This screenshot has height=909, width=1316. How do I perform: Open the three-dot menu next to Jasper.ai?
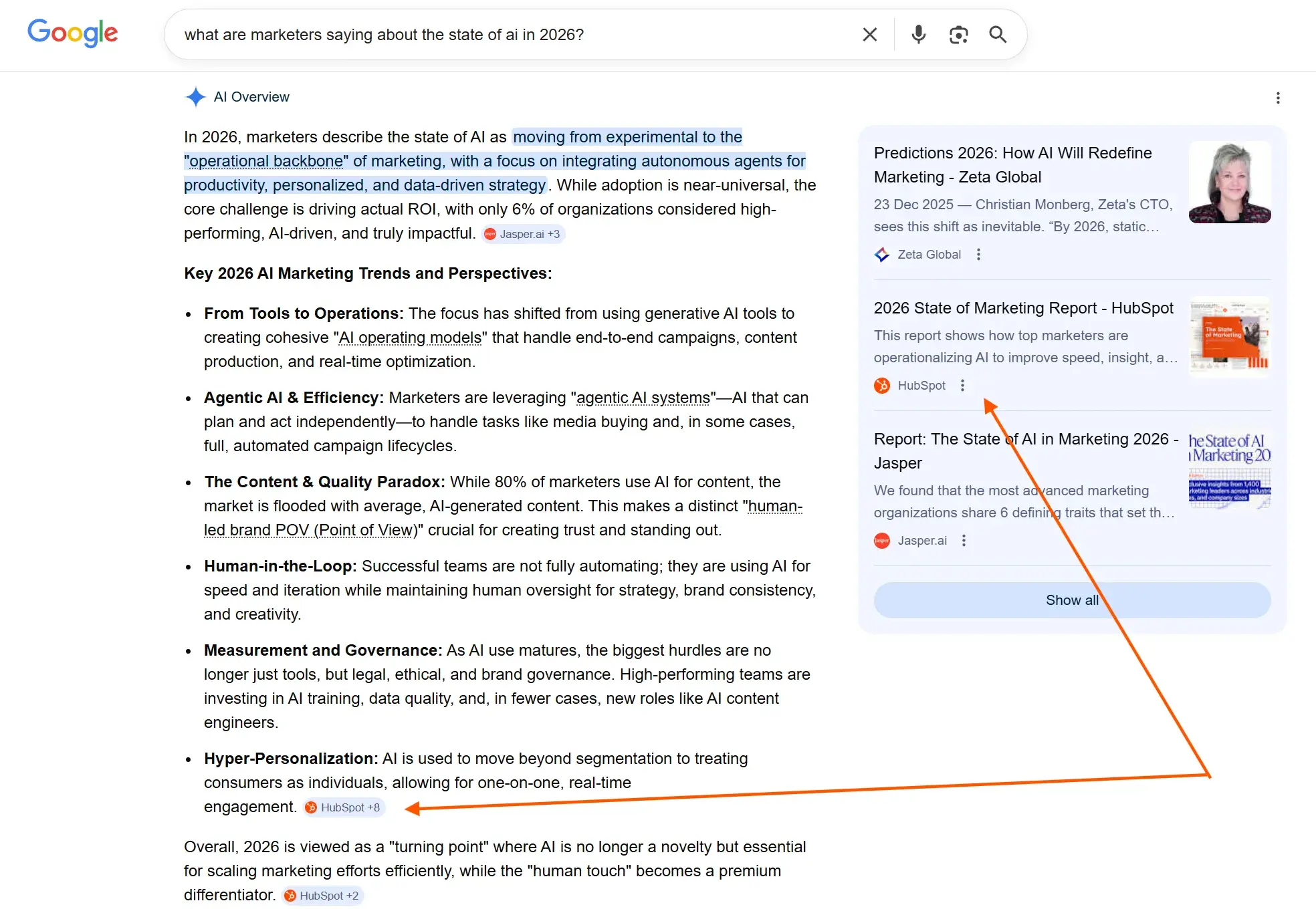click(x=964, y=540)
